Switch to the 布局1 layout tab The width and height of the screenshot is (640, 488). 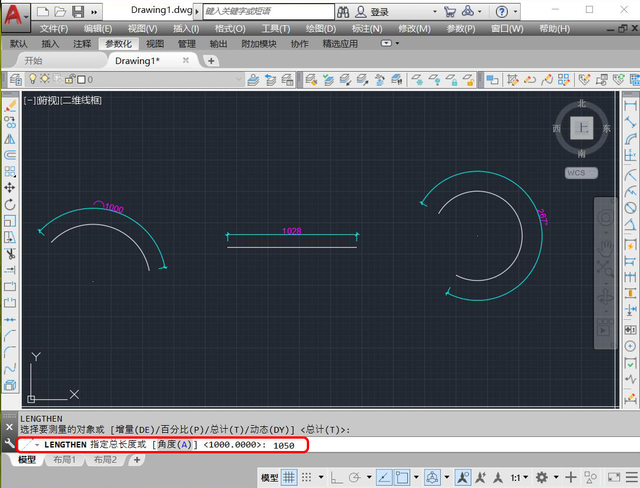(64, 460)
